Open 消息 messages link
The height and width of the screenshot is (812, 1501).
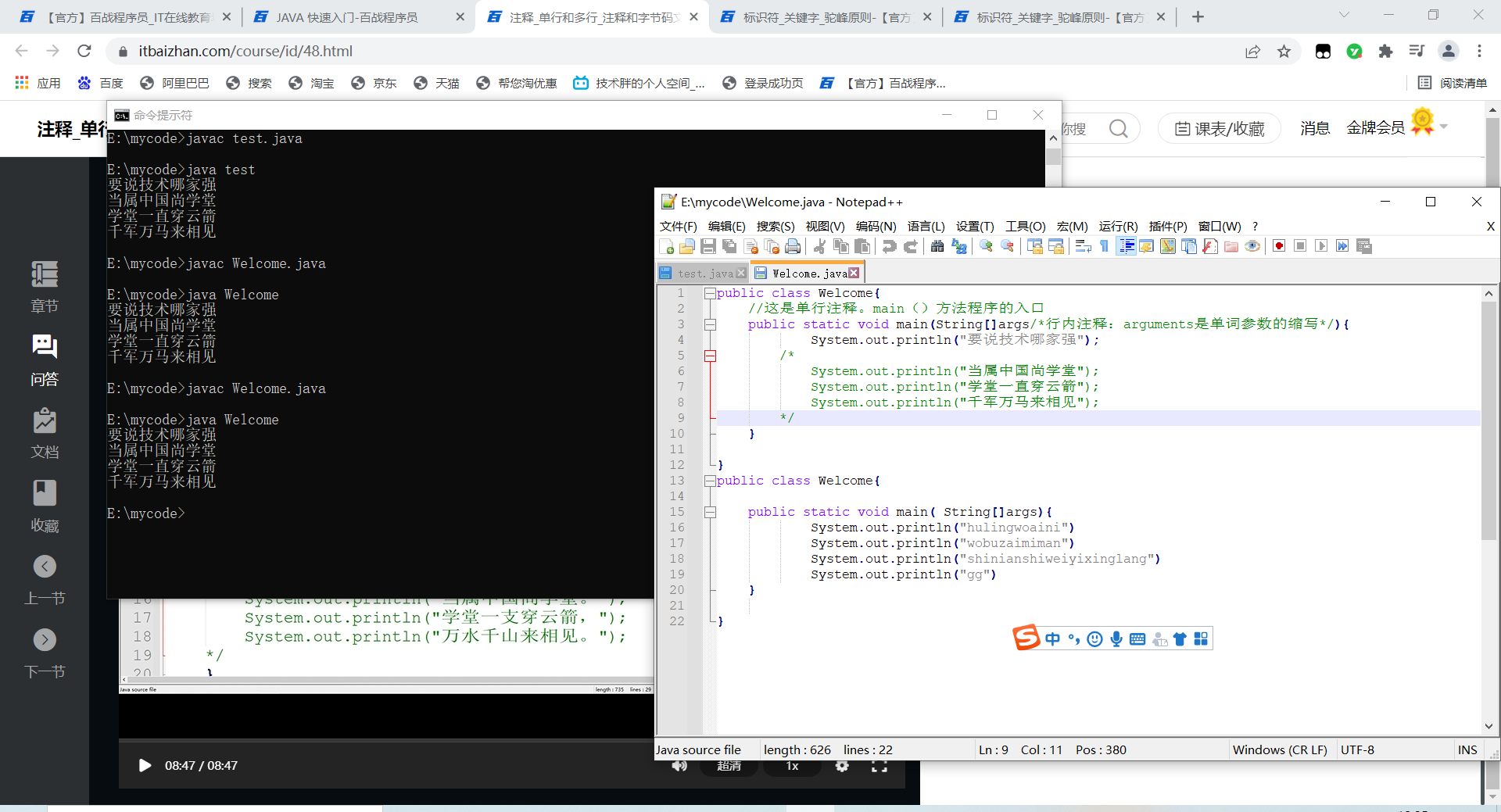1314,128
